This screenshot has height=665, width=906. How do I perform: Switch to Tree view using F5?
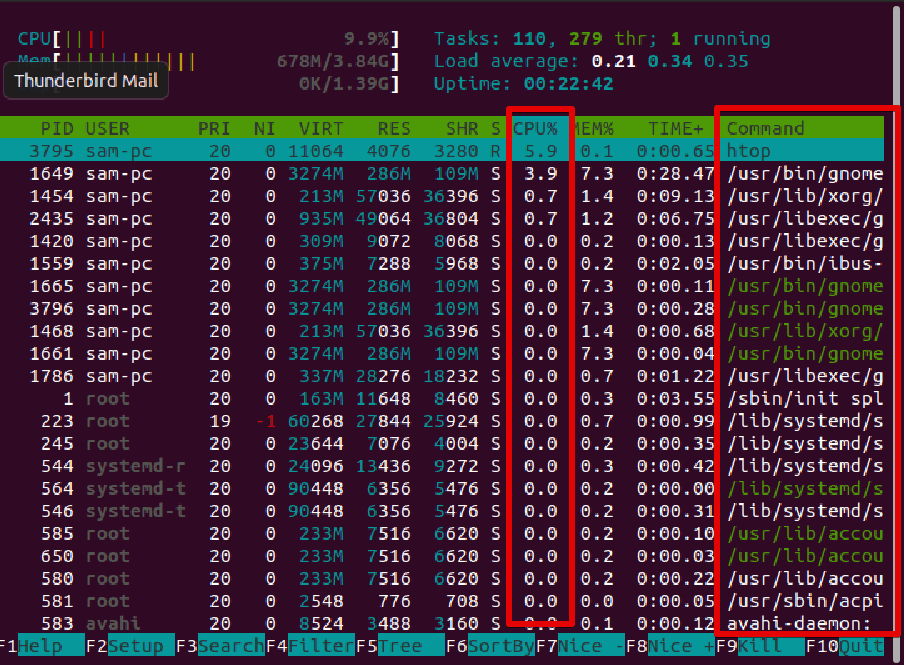398,646
